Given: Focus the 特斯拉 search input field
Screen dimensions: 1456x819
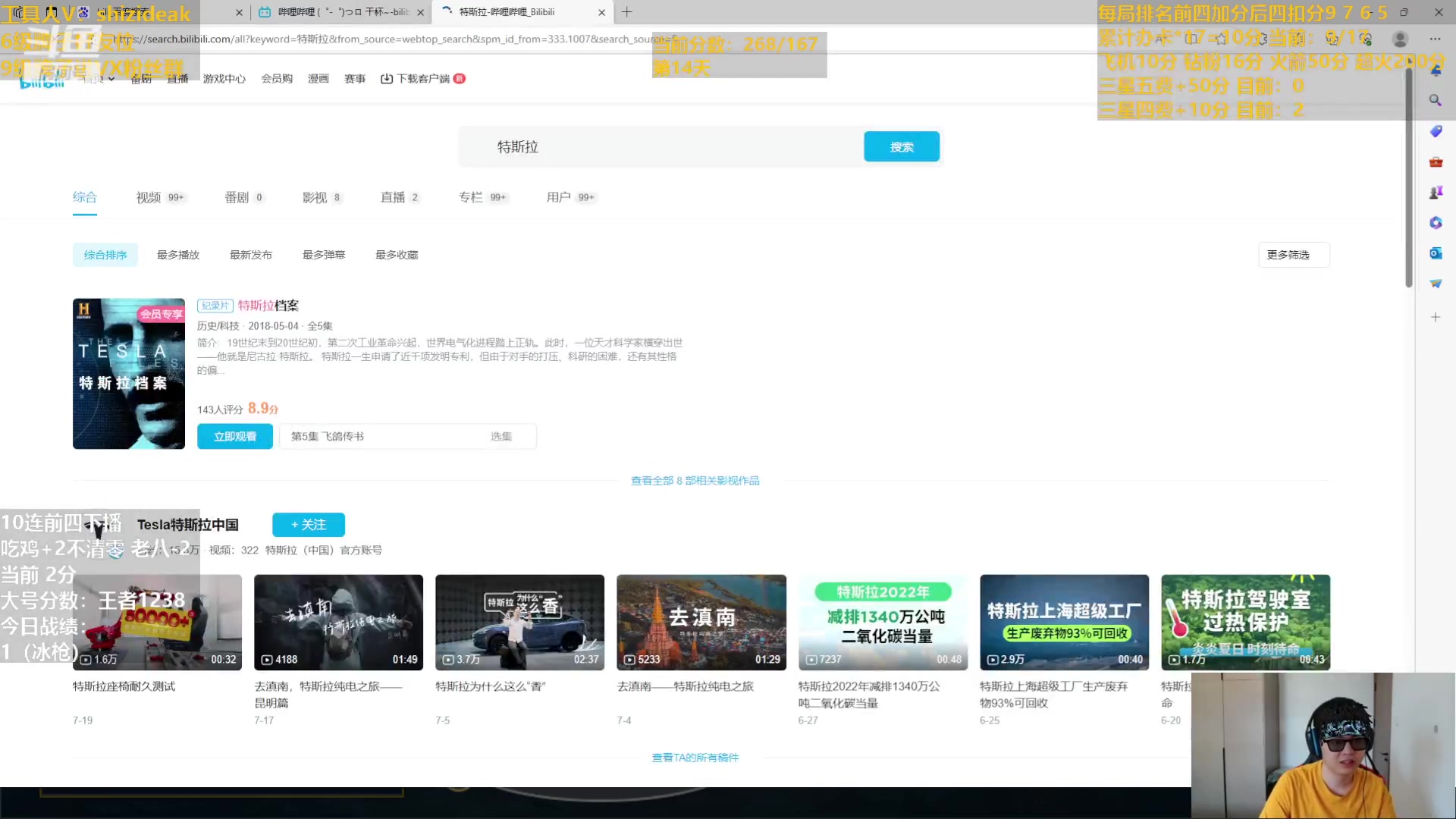Looking at the screenshot, I should click(x=660, y=146).
